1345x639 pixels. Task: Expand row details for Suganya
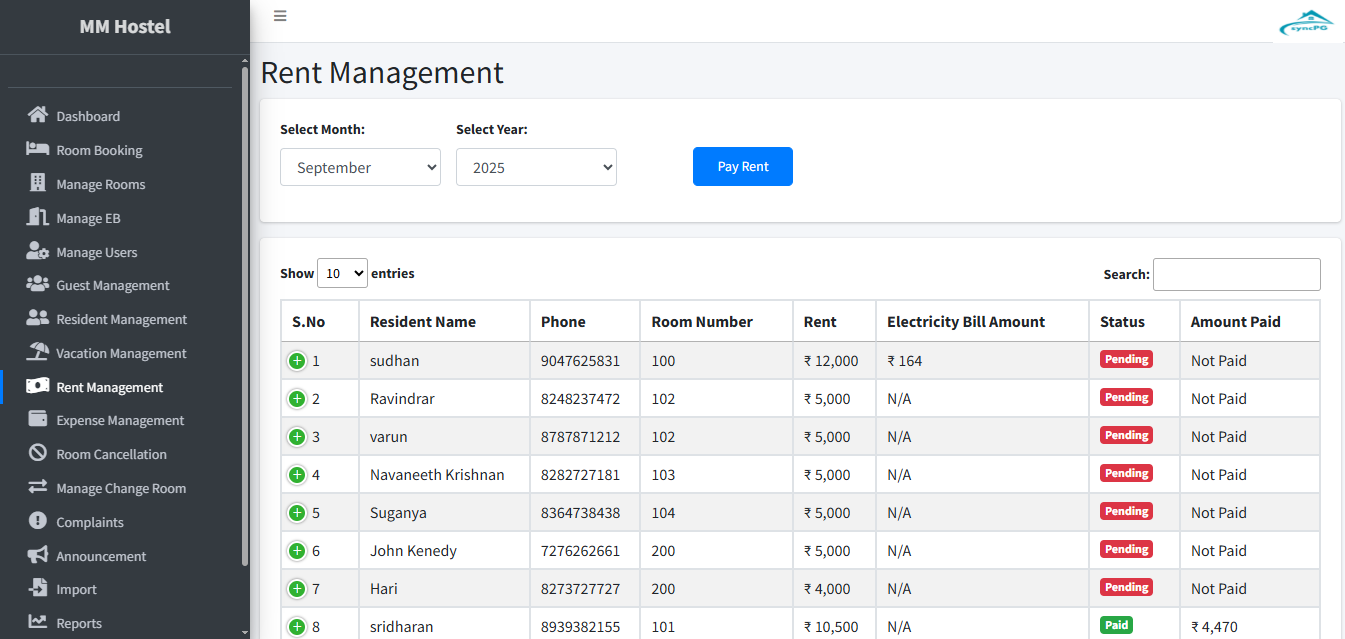tap(297, 513)
